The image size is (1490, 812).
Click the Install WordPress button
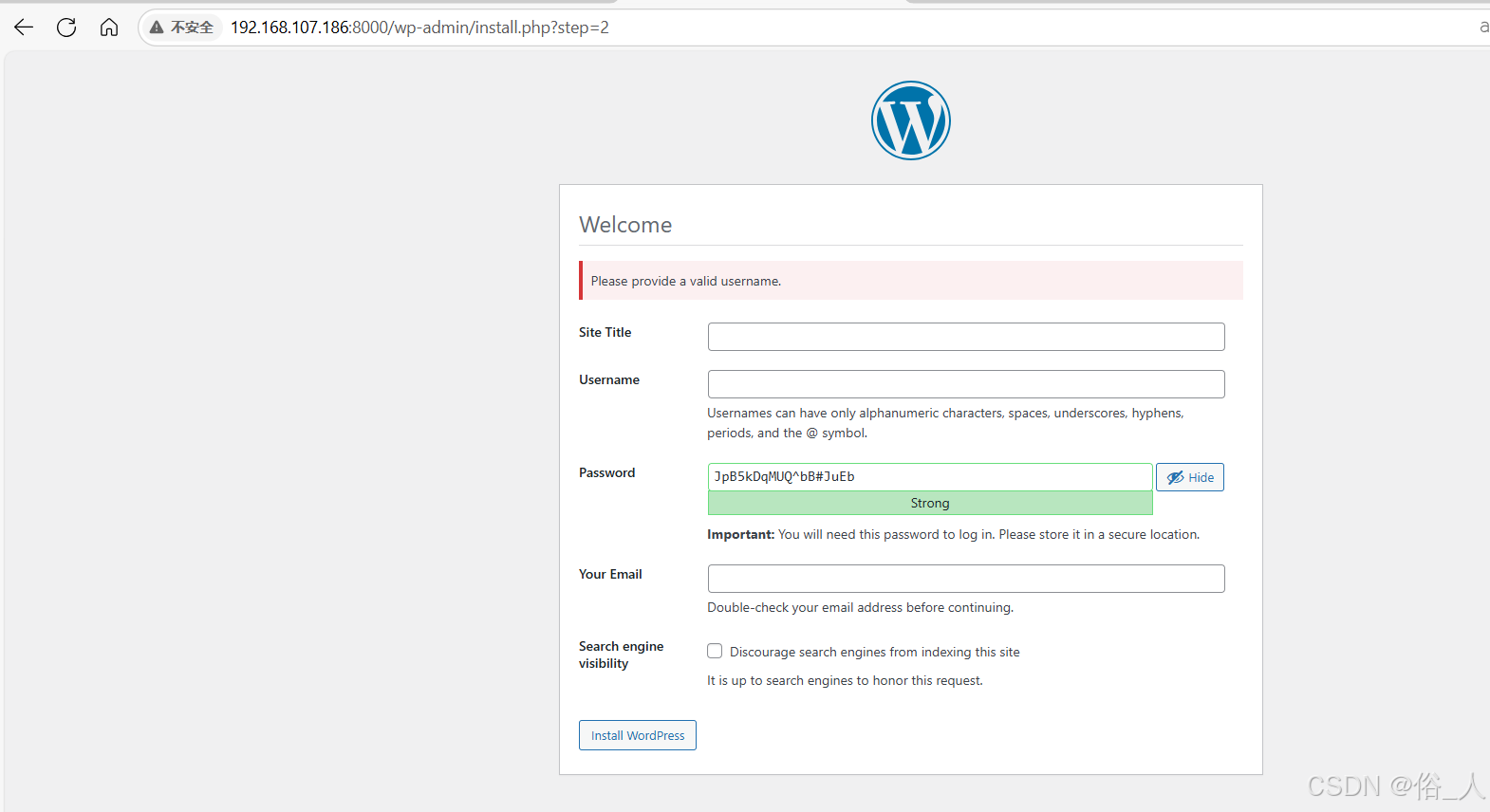pos(638,735)
